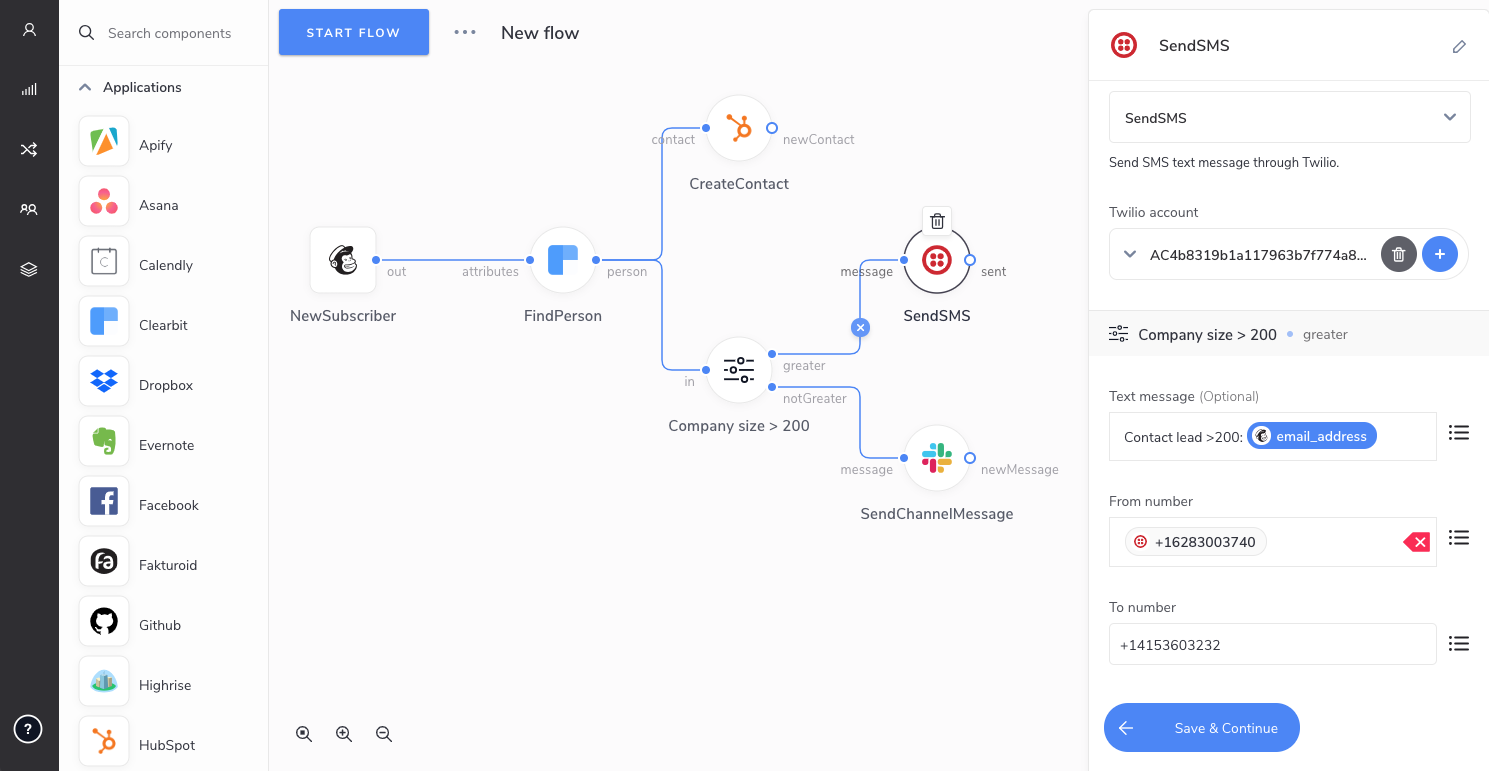Open the SendSMS action dropdown
This screenshot has height=771, width=1489.
click(1290, 117)
